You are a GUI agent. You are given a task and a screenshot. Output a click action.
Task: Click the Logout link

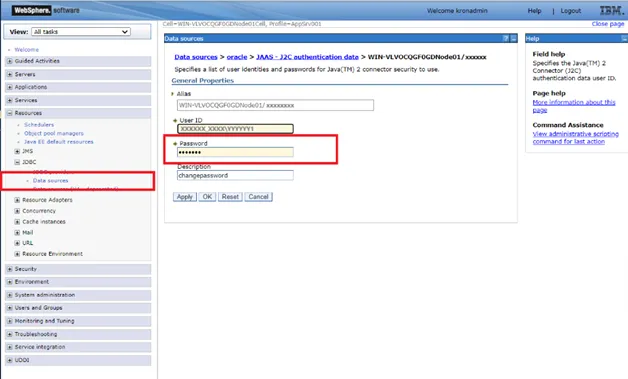(571, 11)
